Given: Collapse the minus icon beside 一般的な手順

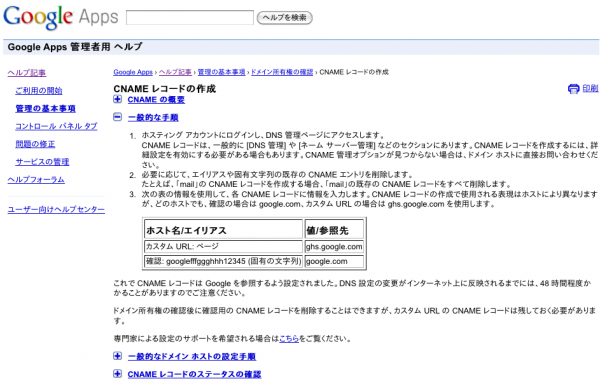Looking at the screenshot, I should [x=117, y=117].
